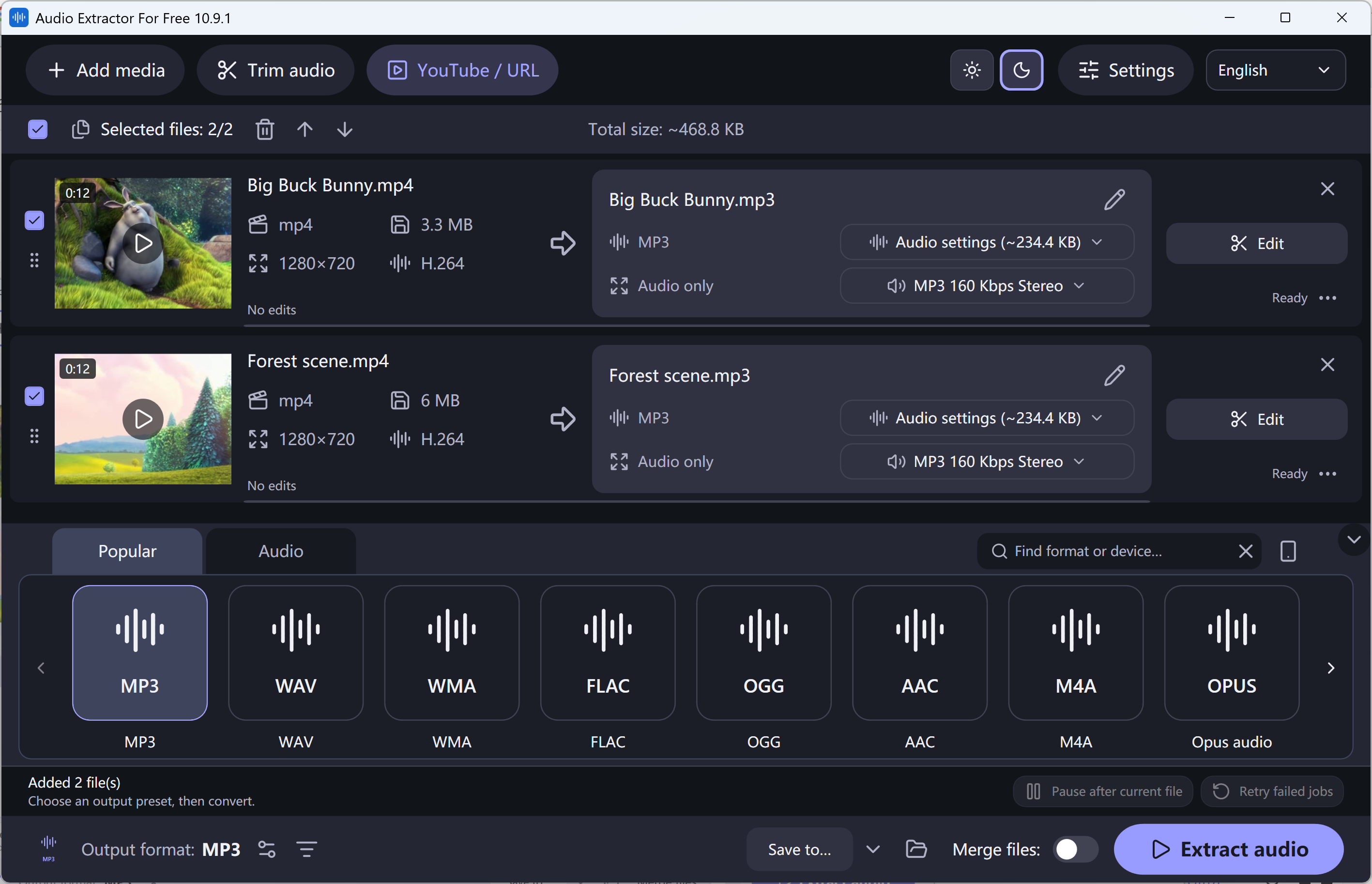Image resolution: width=1372 pixels, height=884 pixels.
Task: Select WMA format preset
Action: pyautogui.click(x=452, y=652)
